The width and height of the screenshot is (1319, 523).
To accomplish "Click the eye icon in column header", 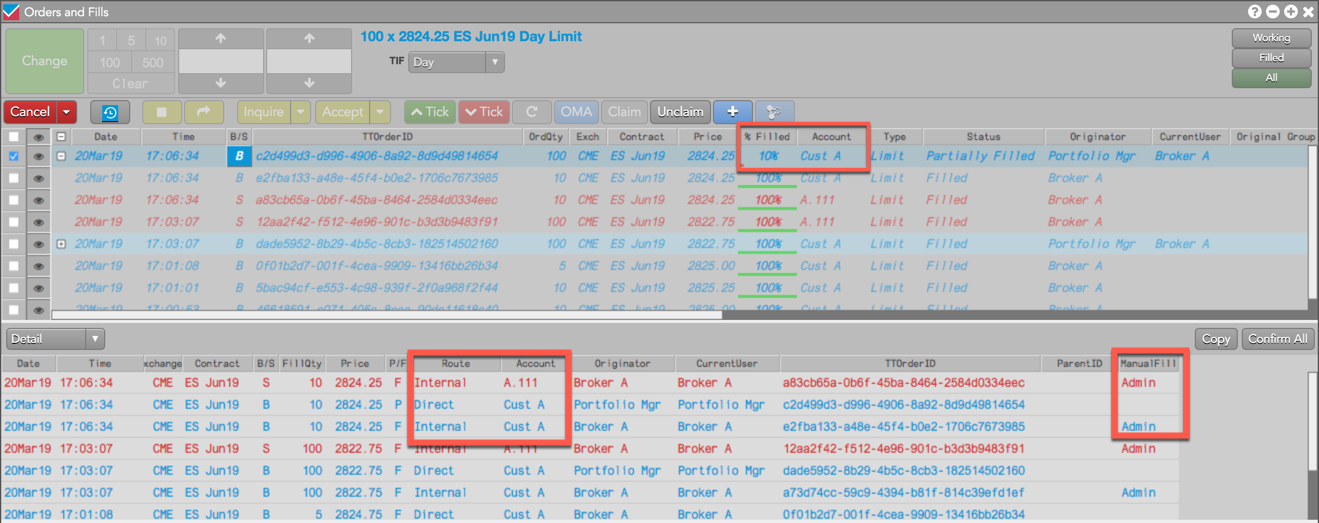I will [x=38, y=137].
